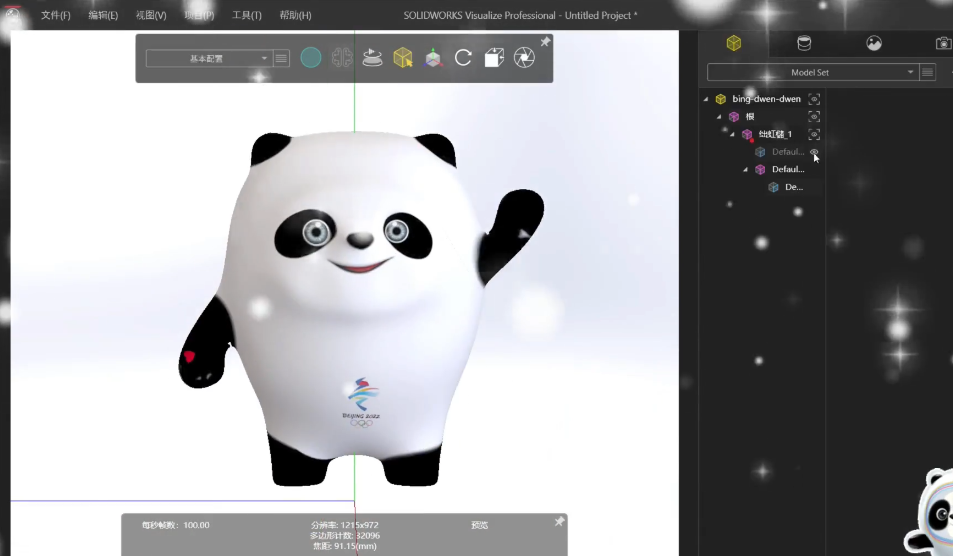Select the white Defaul... group
The image size is (953, 556).
(x=788, y=170)
